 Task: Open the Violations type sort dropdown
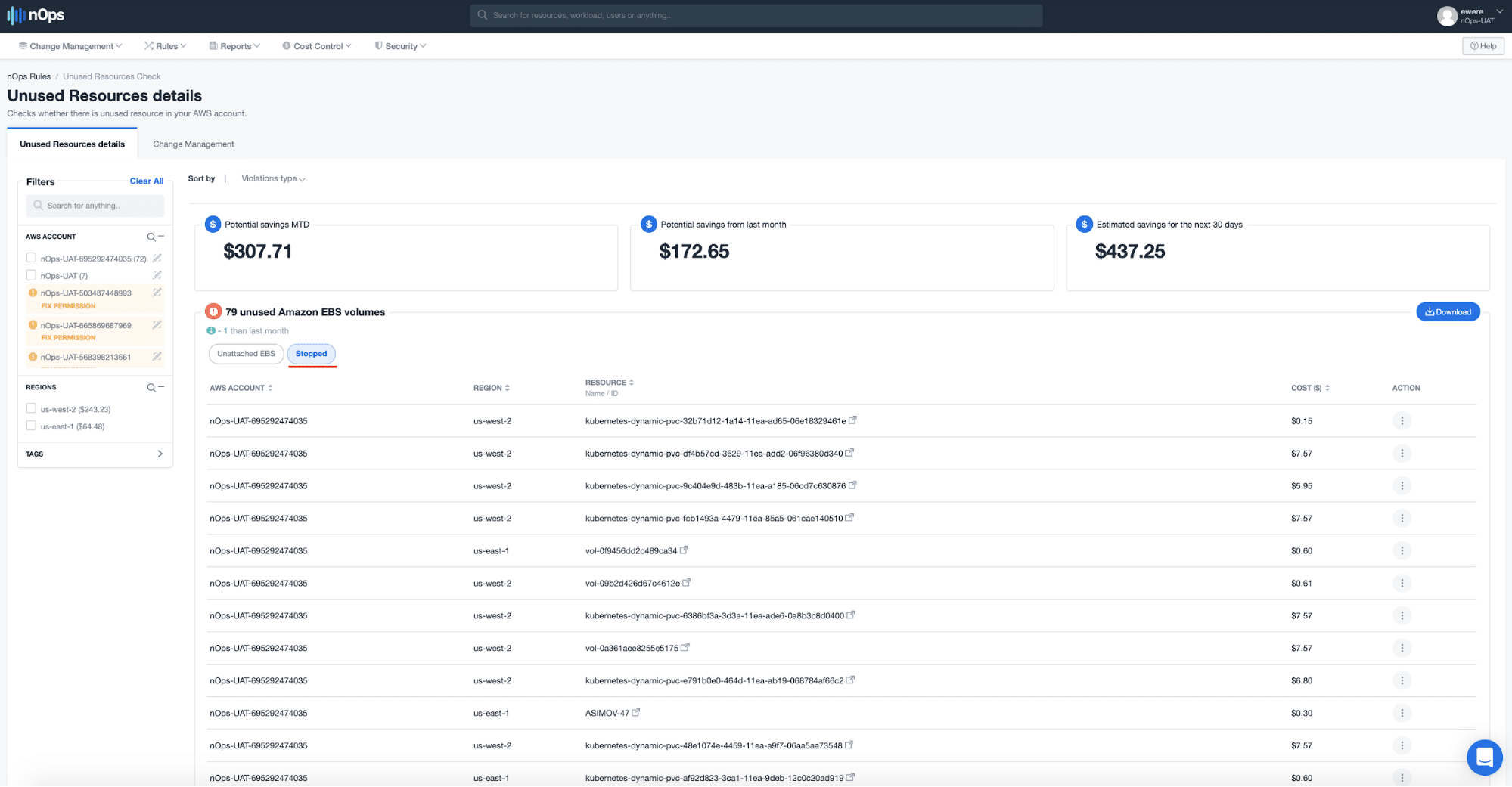(x=273, y=179)
